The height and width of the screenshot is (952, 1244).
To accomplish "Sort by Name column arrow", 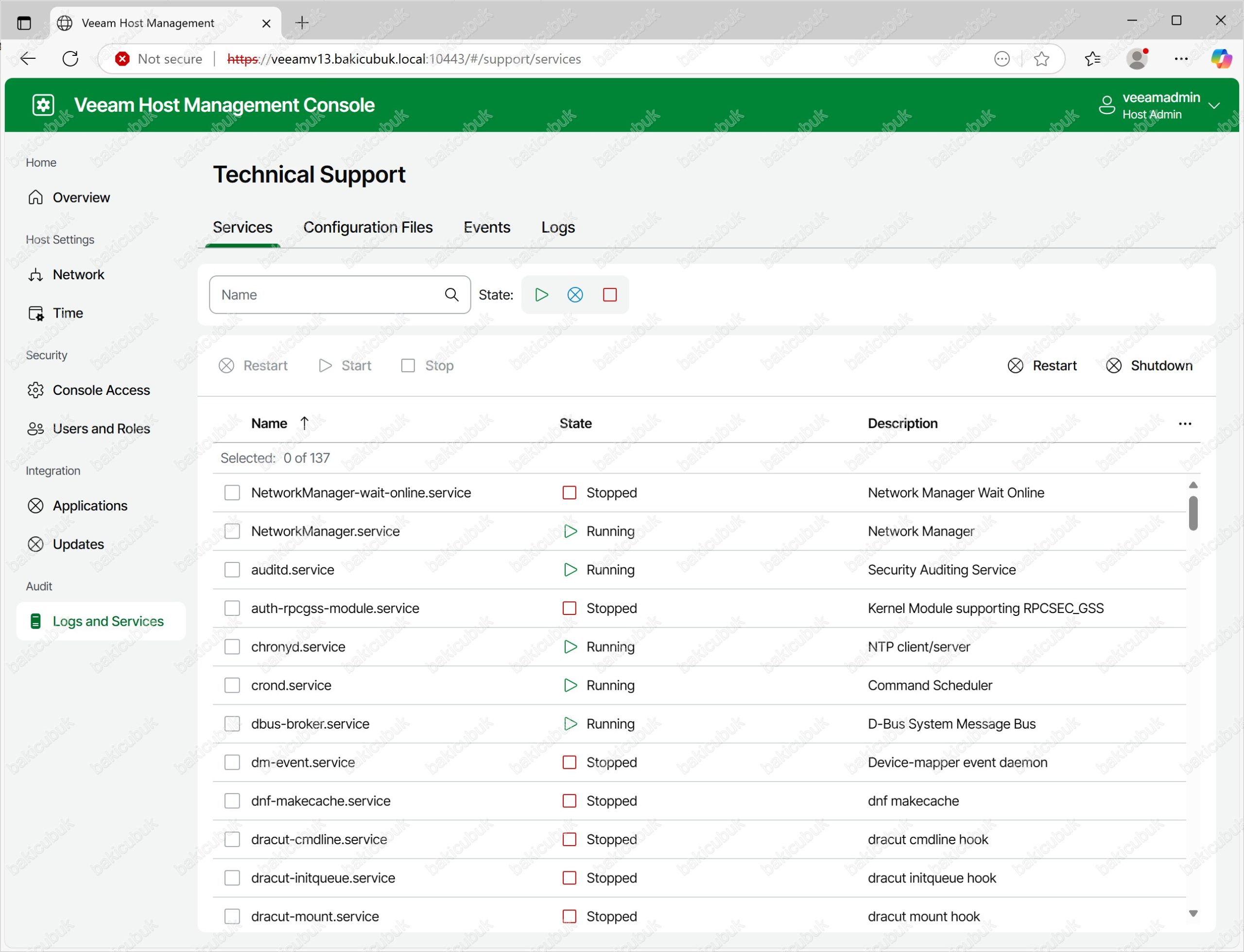I will point(305,424).
